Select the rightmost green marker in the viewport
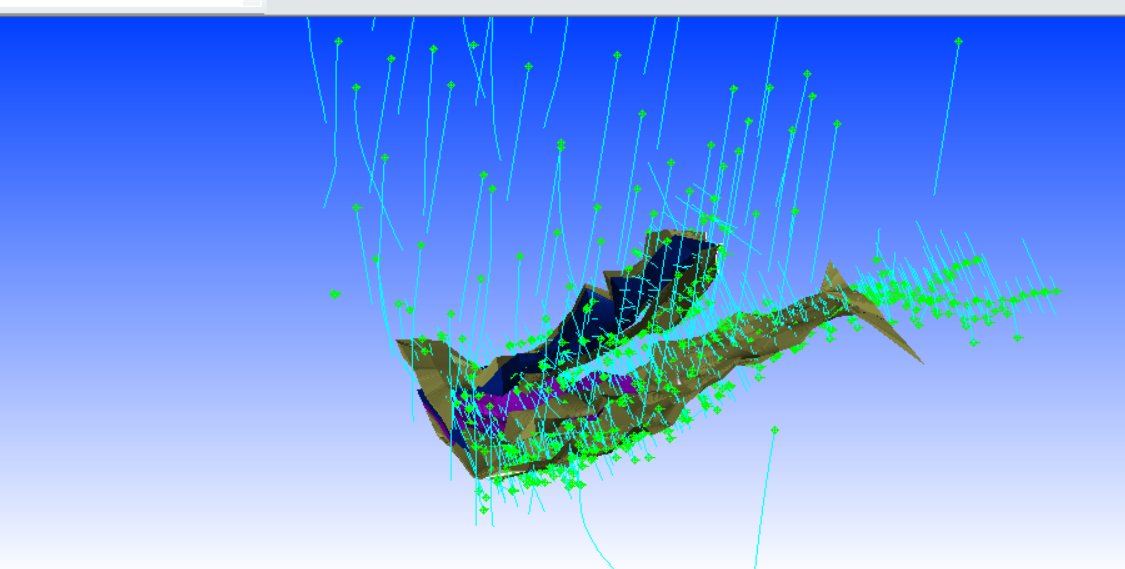 point(1055,291)
